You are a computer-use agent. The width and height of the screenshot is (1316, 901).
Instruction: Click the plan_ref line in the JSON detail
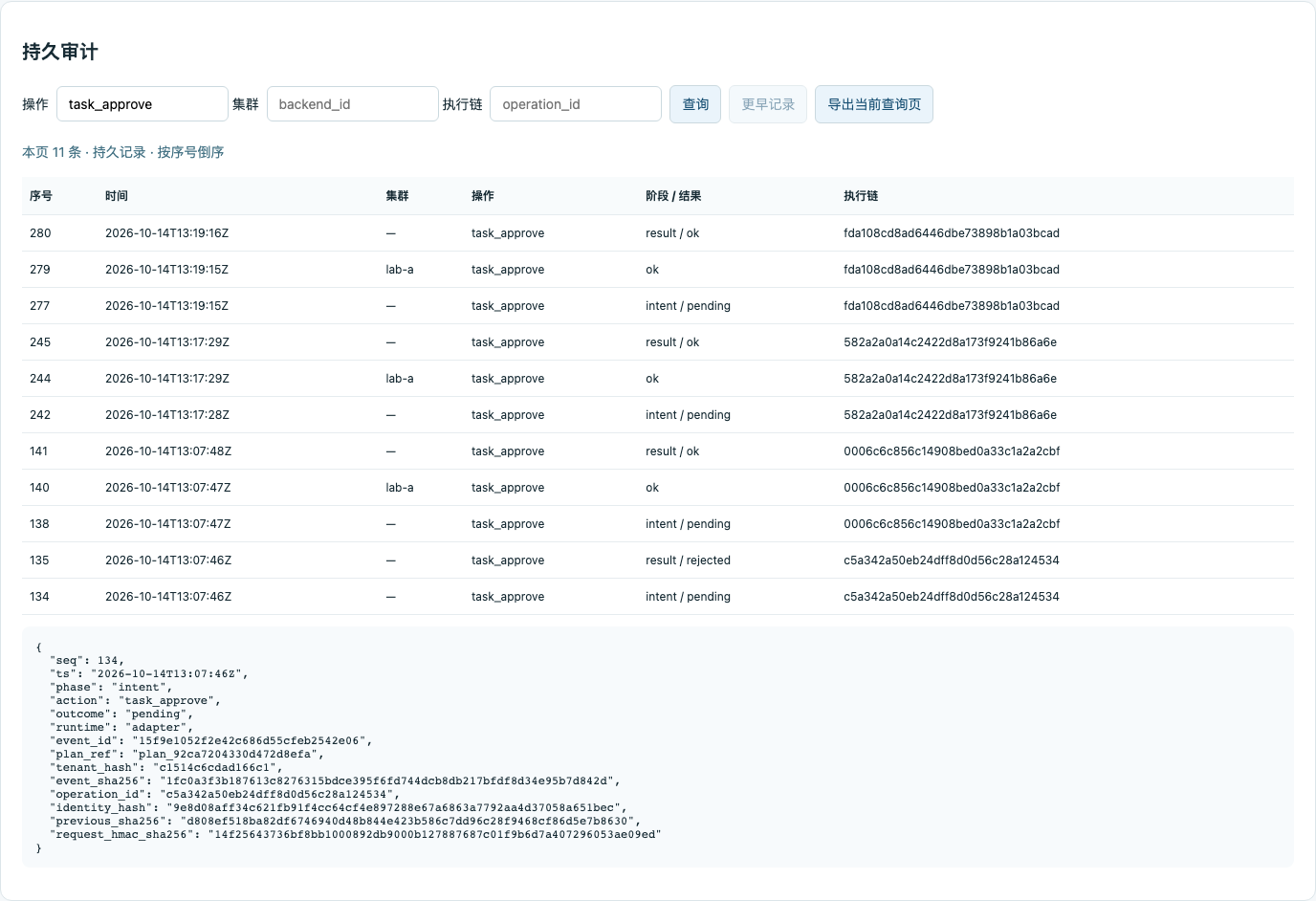(187, 755)
